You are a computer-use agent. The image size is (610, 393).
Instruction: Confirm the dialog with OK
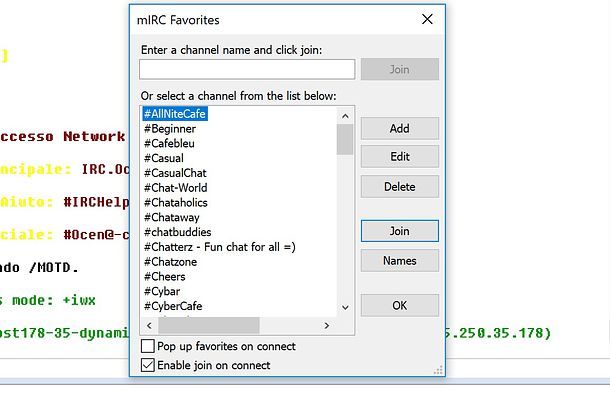[x=400, y=305]
